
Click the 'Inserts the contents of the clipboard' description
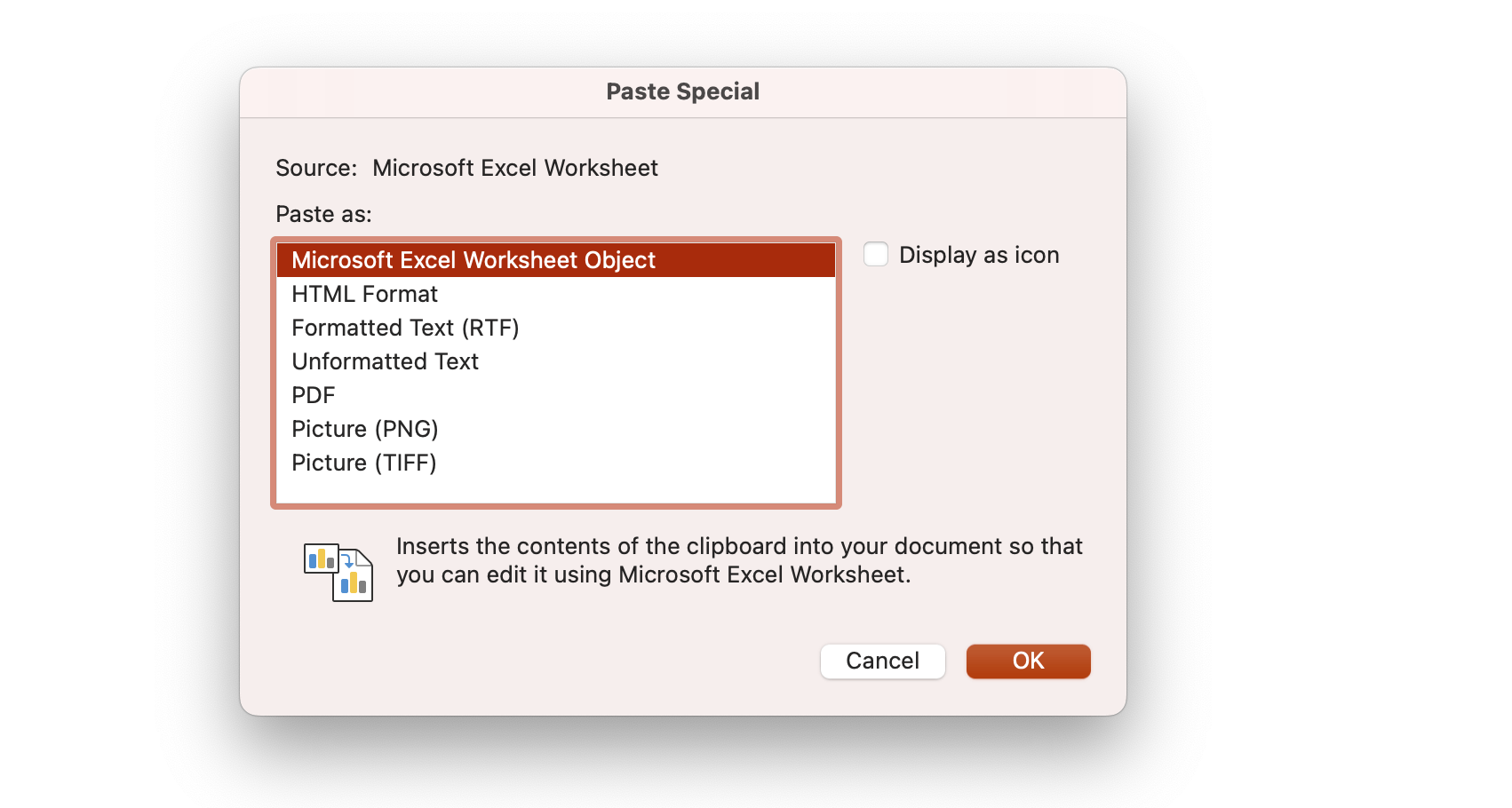click(x=739, y=560)
